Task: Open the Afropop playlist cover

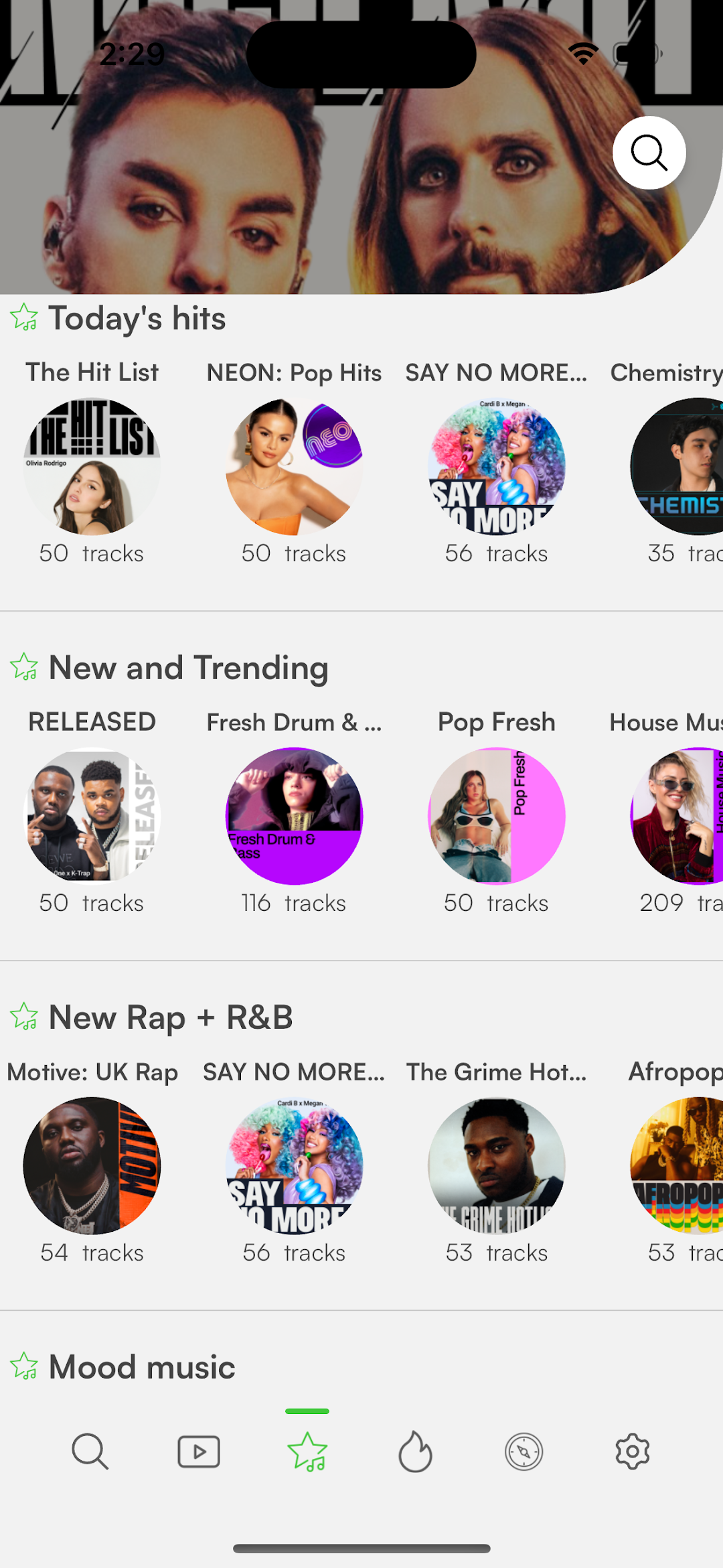Action: point(677,1165)
